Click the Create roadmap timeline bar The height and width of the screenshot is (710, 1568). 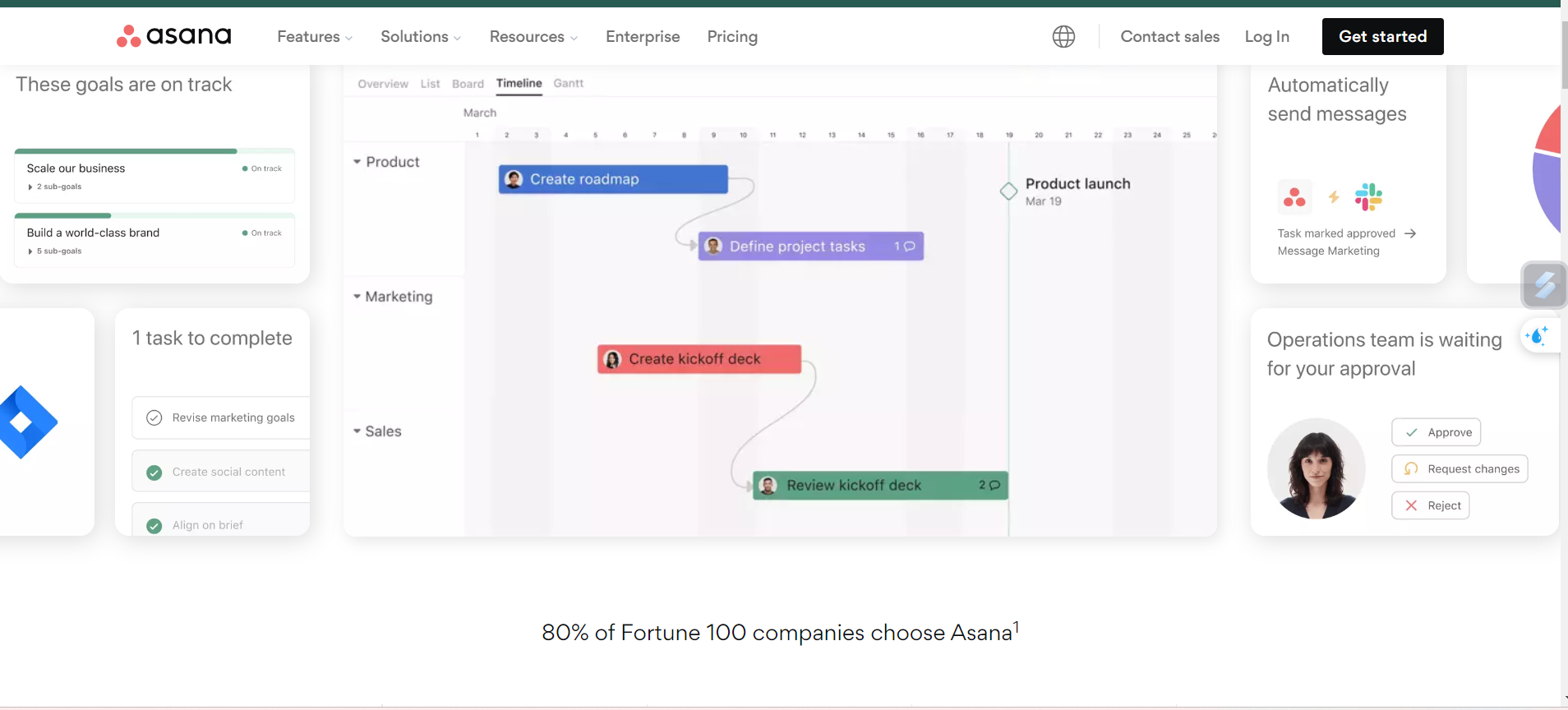point(613,179)
